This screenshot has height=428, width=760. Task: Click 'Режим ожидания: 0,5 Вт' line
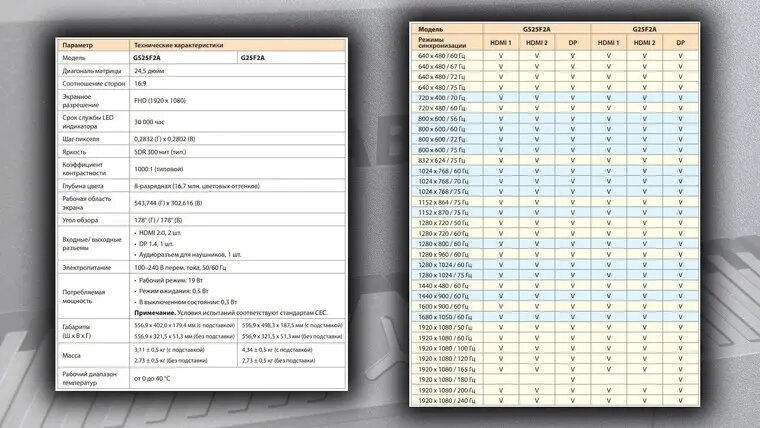(x=173, y=291)
